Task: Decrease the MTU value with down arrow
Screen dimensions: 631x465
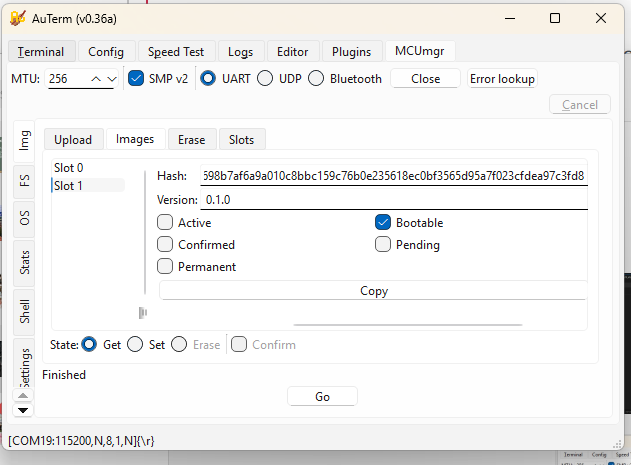Action: [111, 79]
